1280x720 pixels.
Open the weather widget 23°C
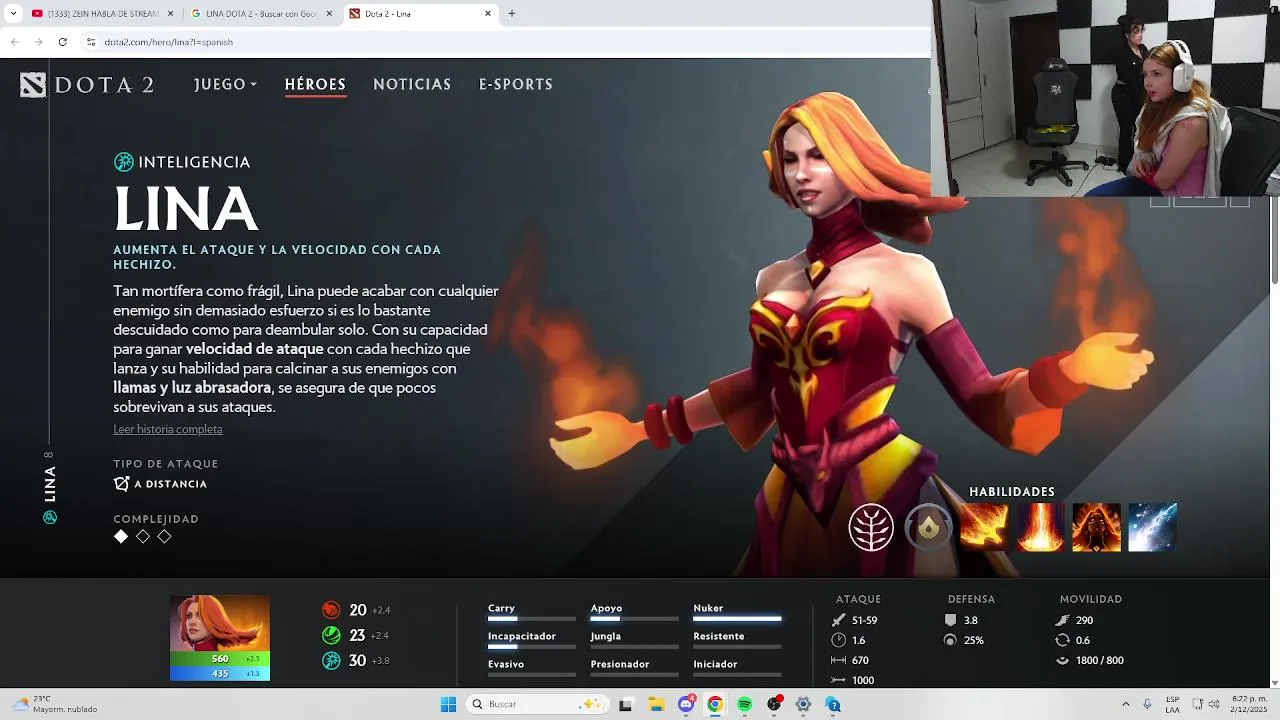(55, 704)
